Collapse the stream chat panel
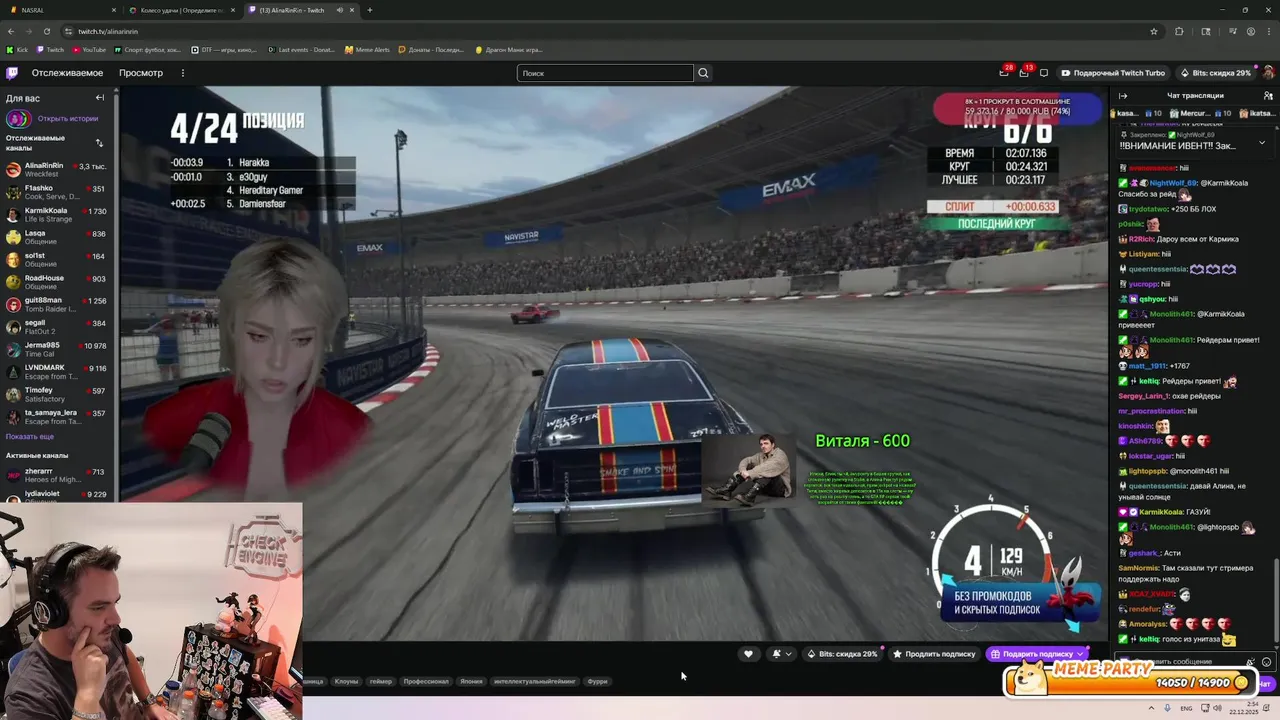This screenshot has width=1280, height=720. pyautogui.click(x=1123, y=96)
